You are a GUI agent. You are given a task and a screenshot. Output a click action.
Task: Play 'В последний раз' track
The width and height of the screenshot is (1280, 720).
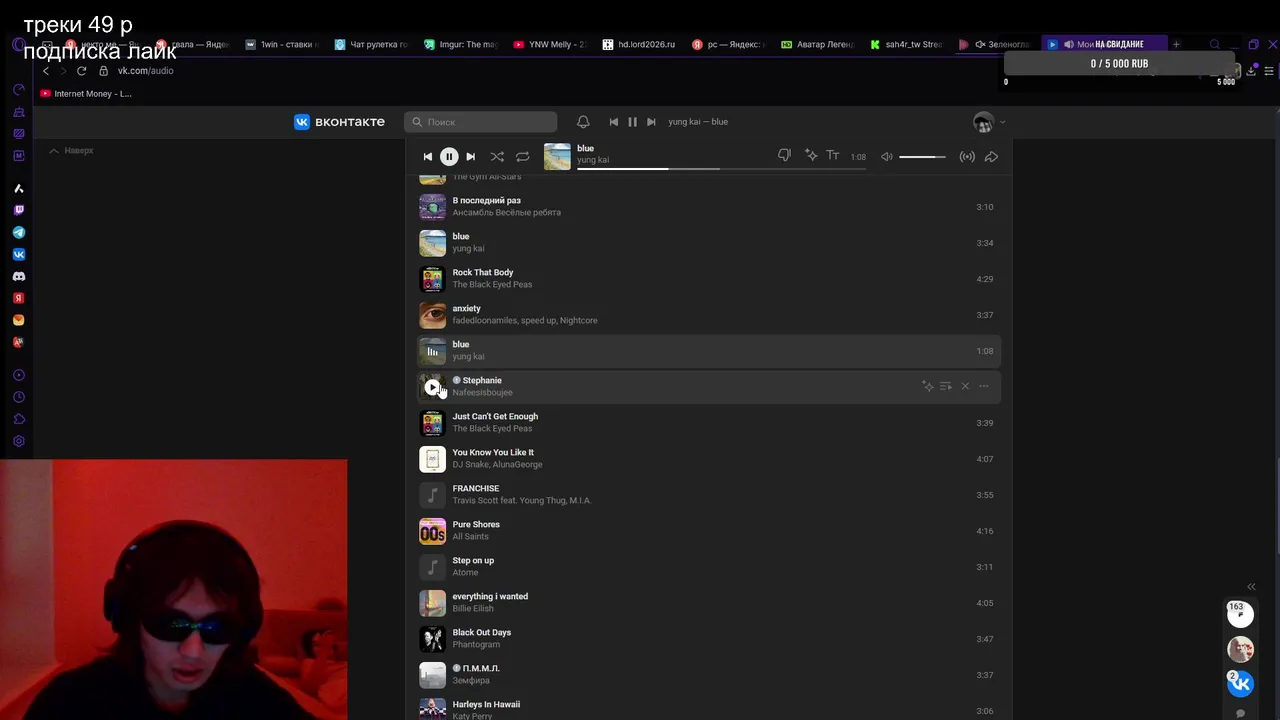[708, 207]
